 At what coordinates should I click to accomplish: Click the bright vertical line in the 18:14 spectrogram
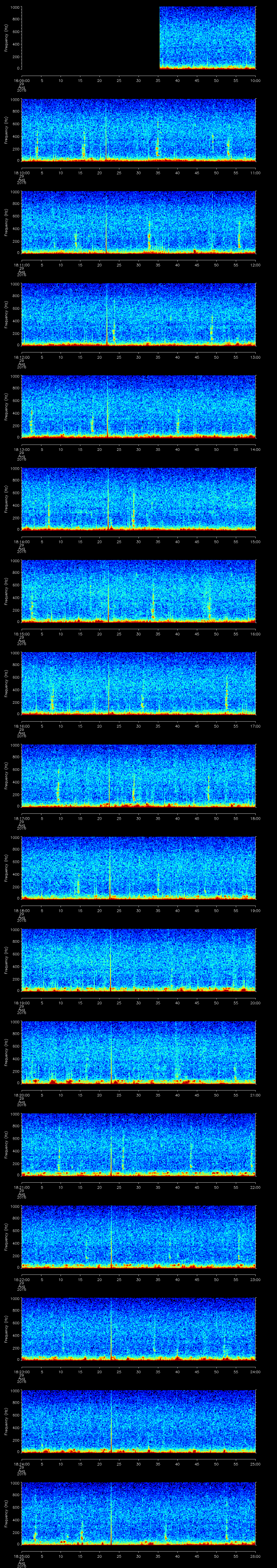108,499
